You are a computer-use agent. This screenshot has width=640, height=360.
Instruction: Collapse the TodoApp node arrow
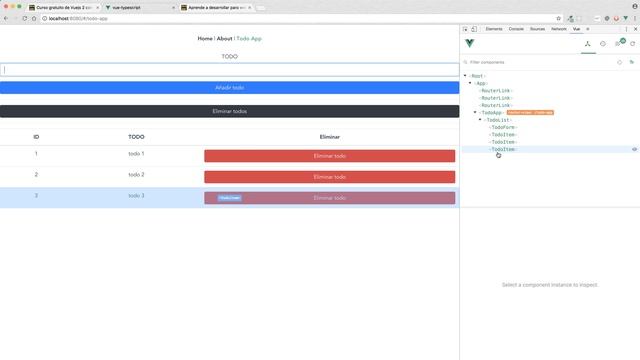tap(475, 112)
